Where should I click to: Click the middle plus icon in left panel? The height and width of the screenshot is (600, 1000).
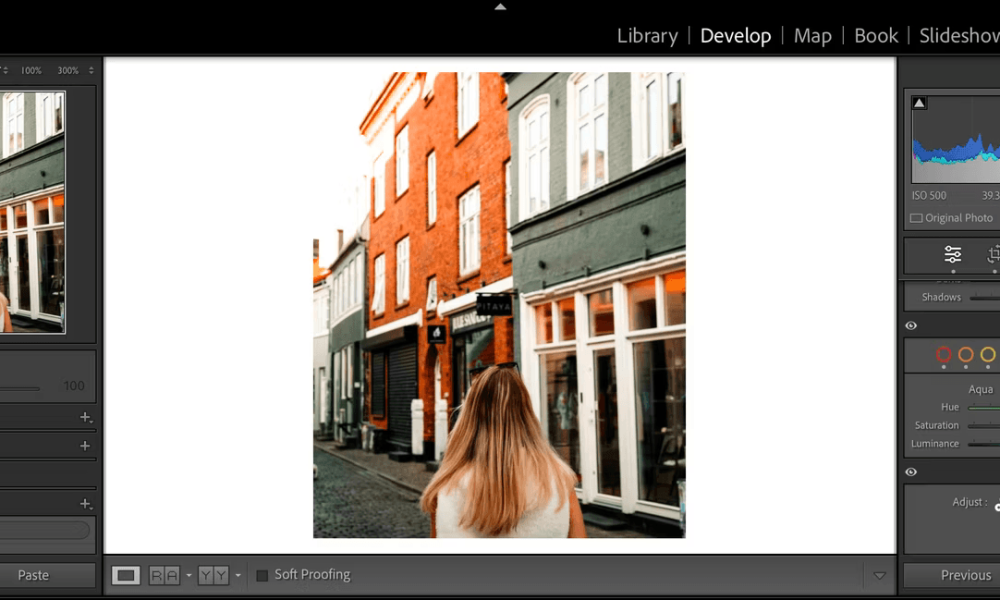(85, 446)
